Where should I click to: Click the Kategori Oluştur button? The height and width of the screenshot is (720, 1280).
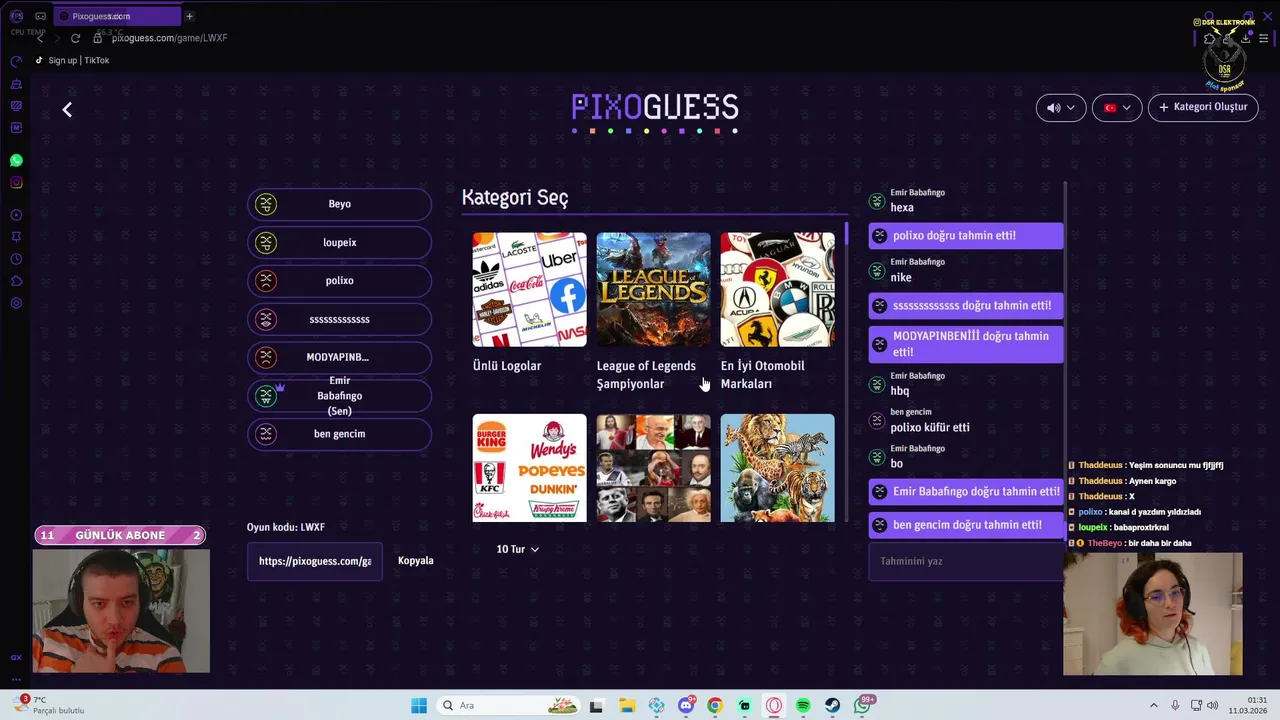tap(1203, 107)
